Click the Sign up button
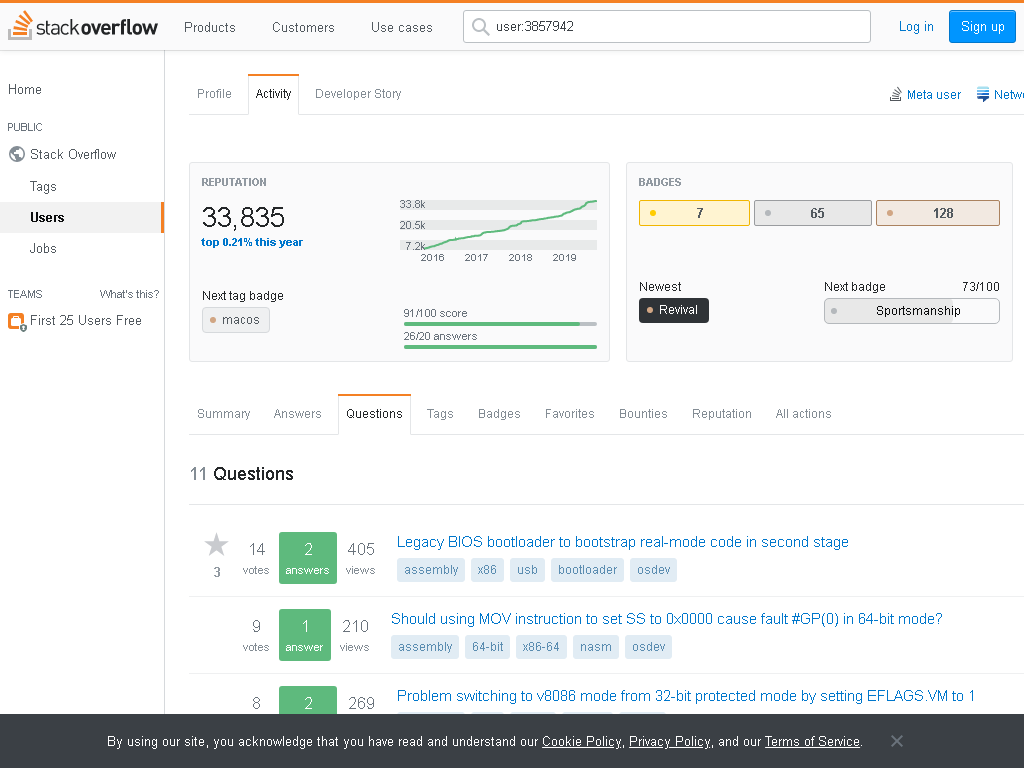The height and width of the screenshot is (768, 1024). tap(982, 27)
